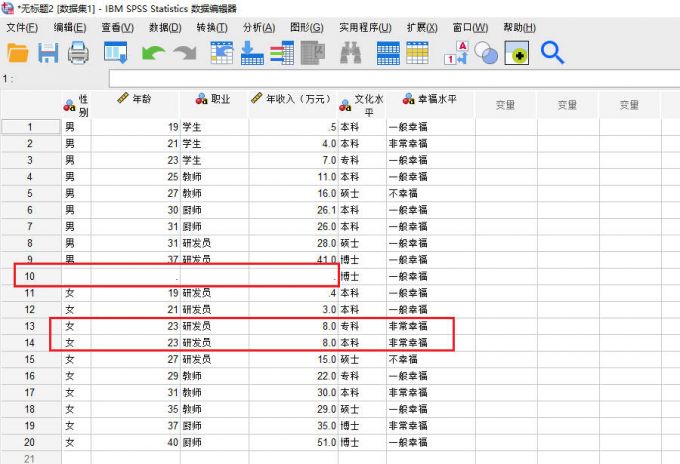Image resolution: width=680 pixels, height=464 pixels.
Task: Toggle value labels icon
Action: (x=456, y=53)
